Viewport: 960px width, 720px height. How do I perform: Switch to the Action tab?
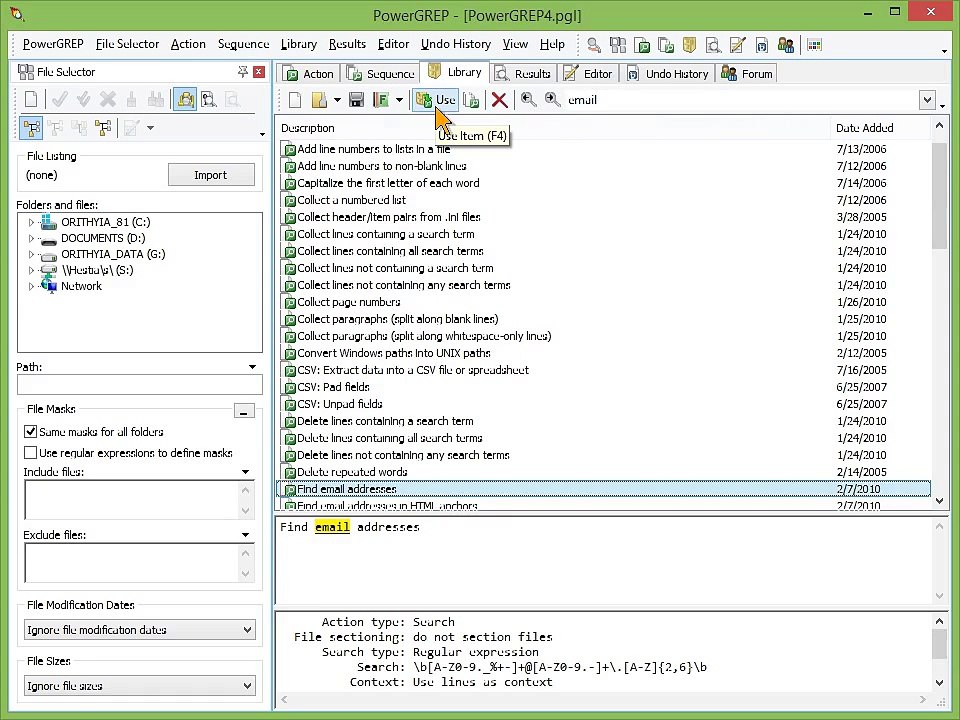pyautogui.click(x=309, y=73)
